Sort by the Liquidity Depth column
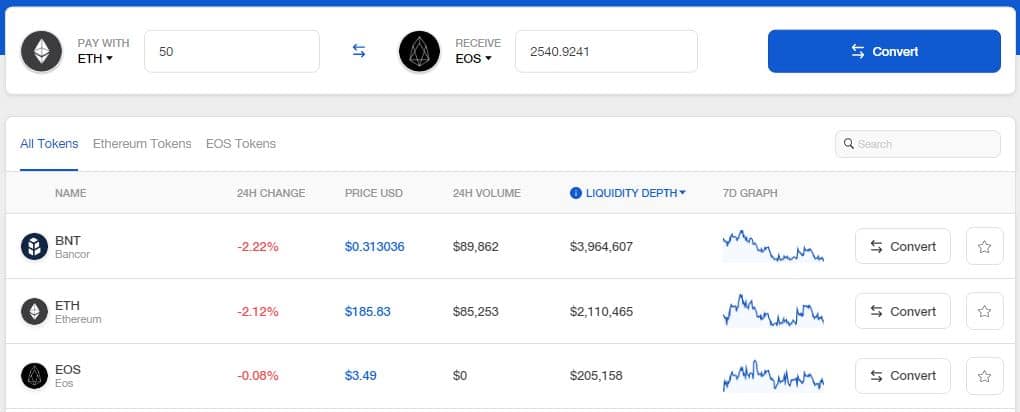This screenshot has height=412, width=1020. click(x=635, y=193)
